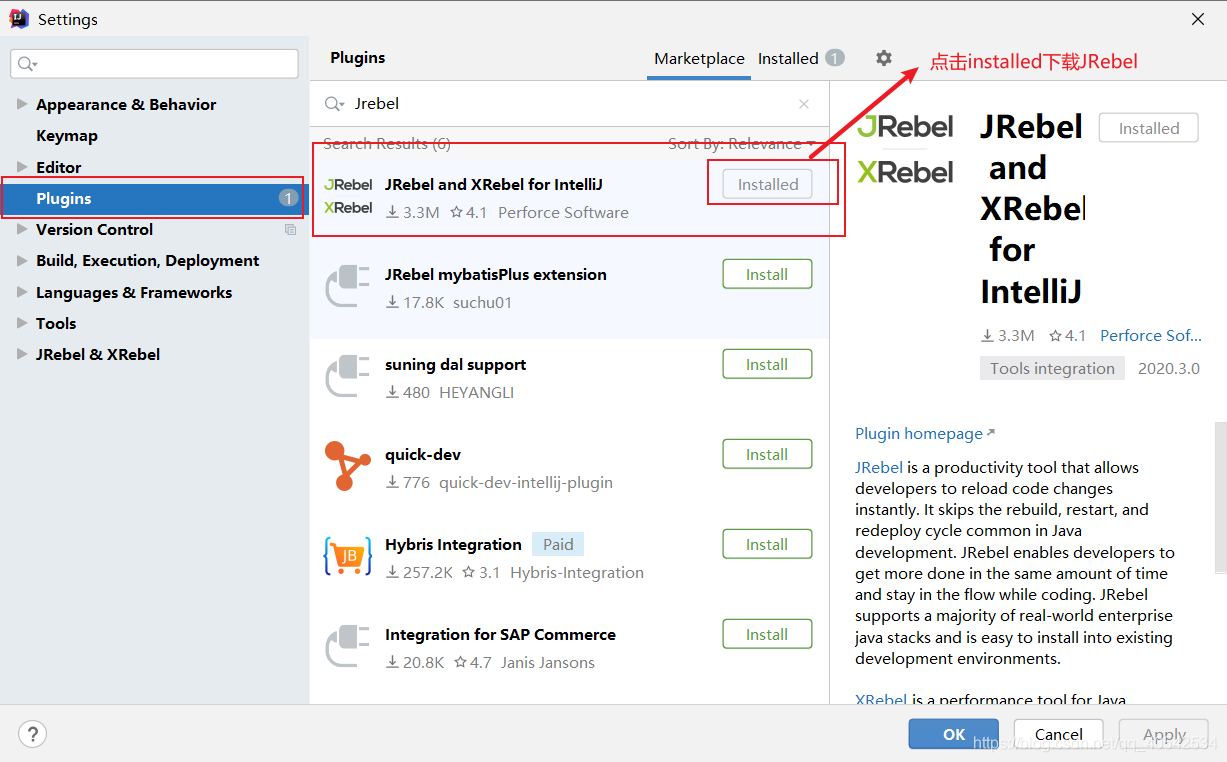Open help with the question mark icon

pyautogui.click(x=32, y=733)
